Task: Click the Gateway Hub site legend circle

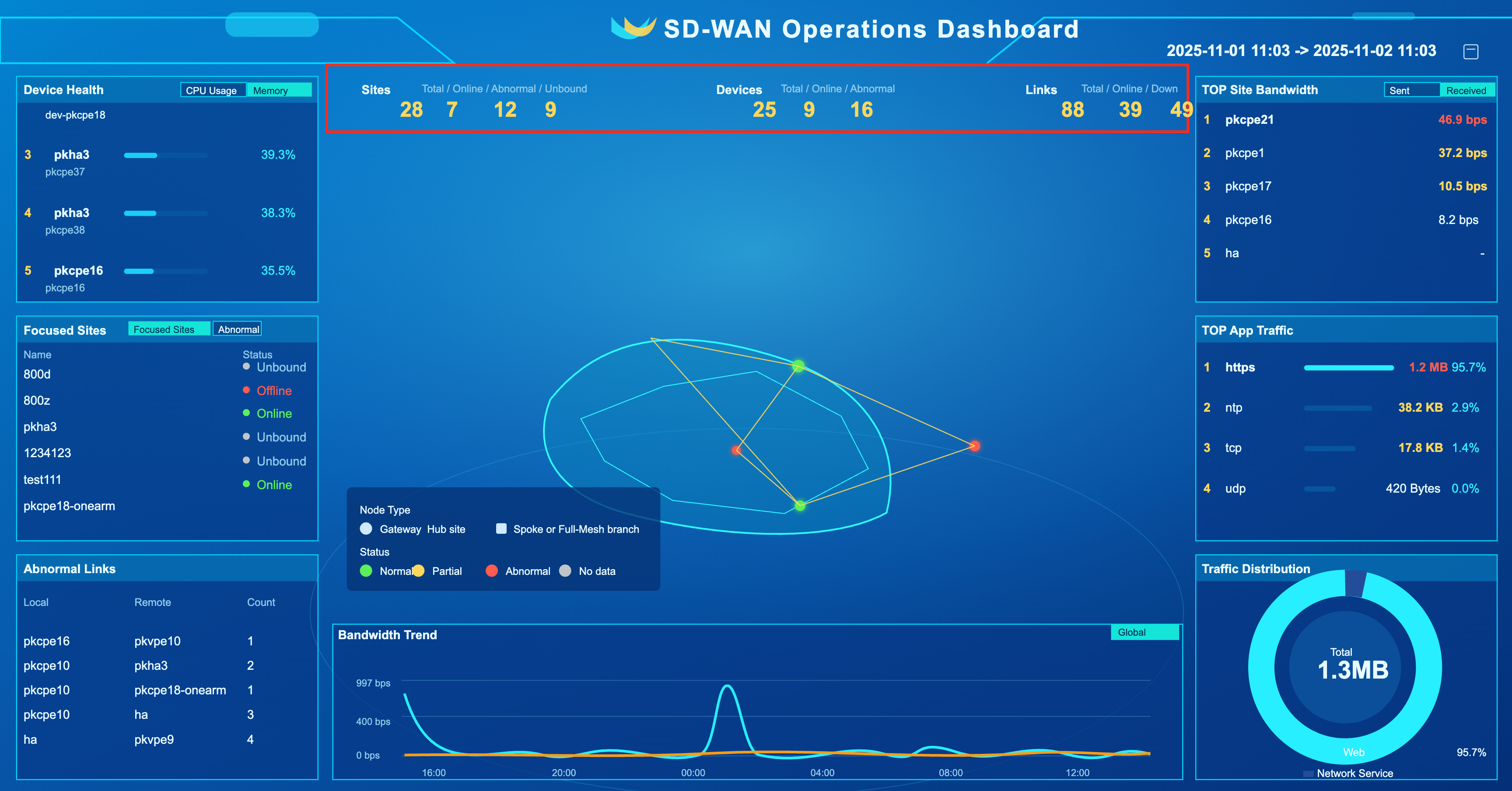Action: [x=366, y=528]
